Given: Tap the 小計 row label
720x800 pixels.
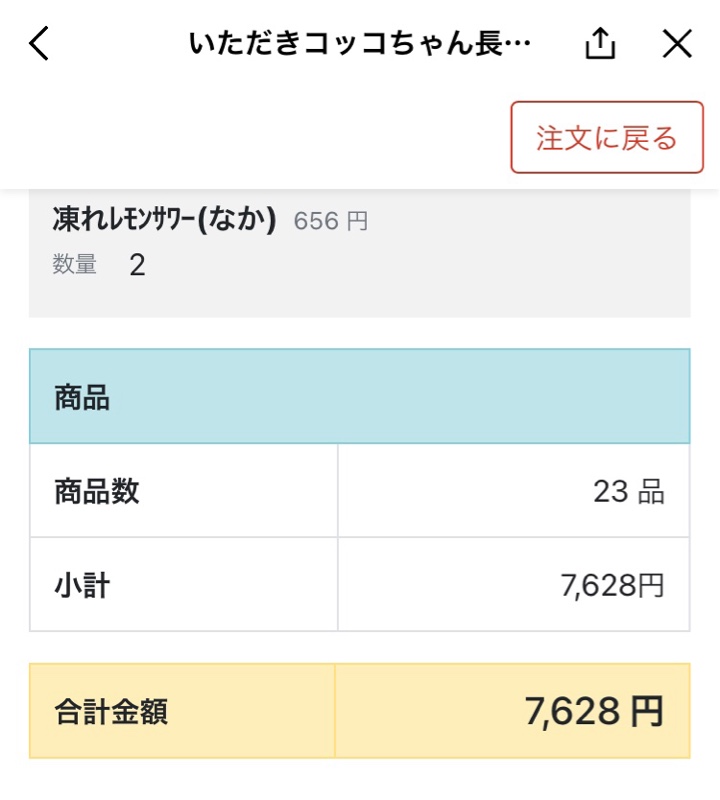Looking at the screenshot, I should tap(82, 585).
